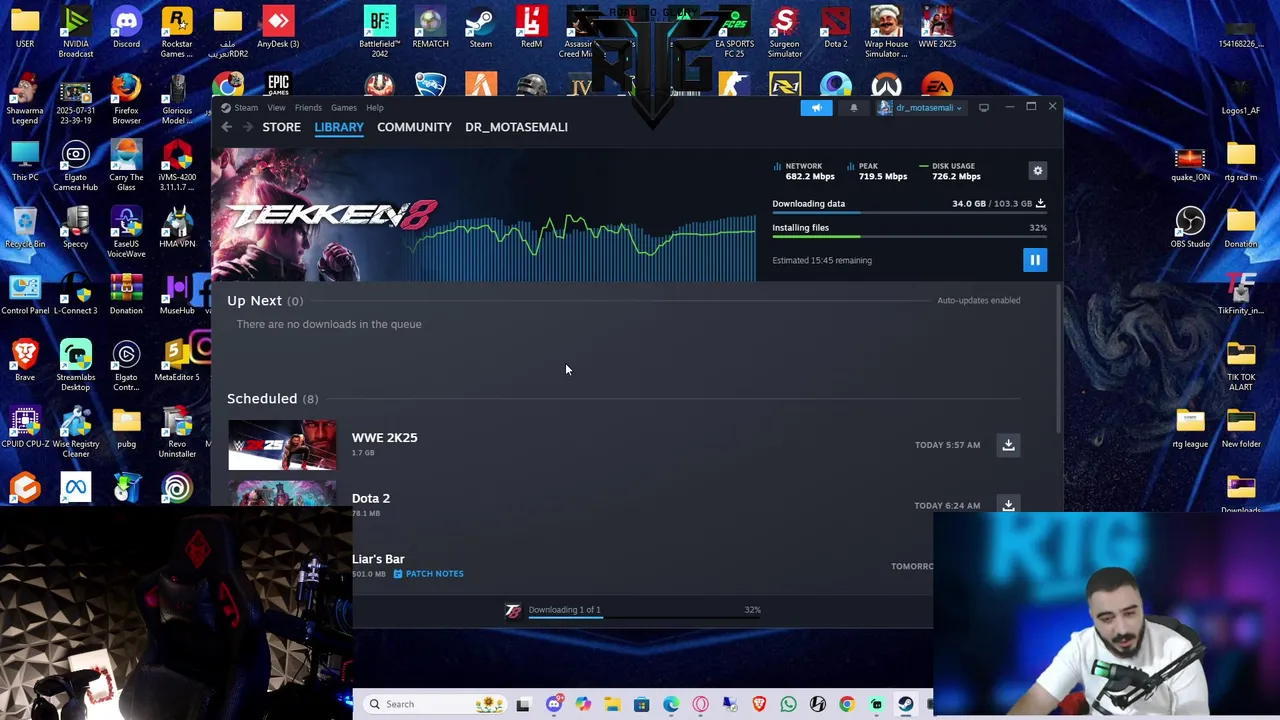Open Steam notifications bell
The width and height of the screenshot is (1280, 720).
(x=853, y=107)
